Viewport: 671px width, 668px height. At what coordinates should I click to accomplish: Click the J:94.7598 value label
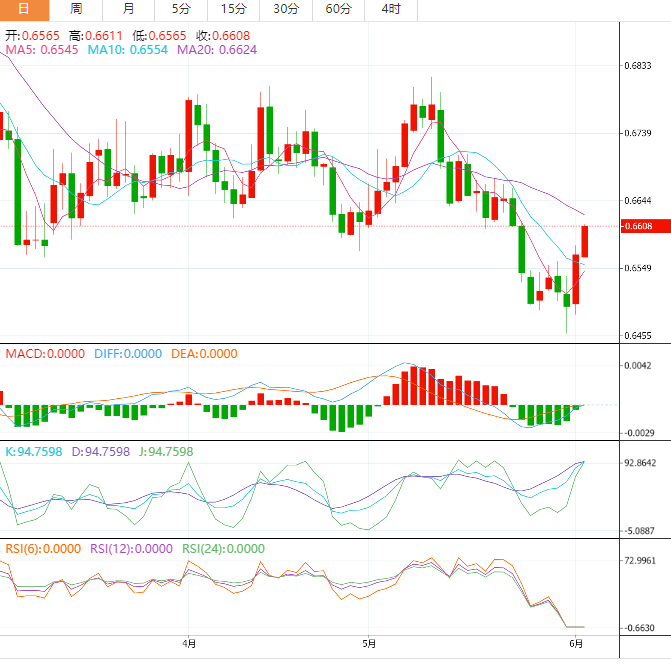[x=166, y=452]
